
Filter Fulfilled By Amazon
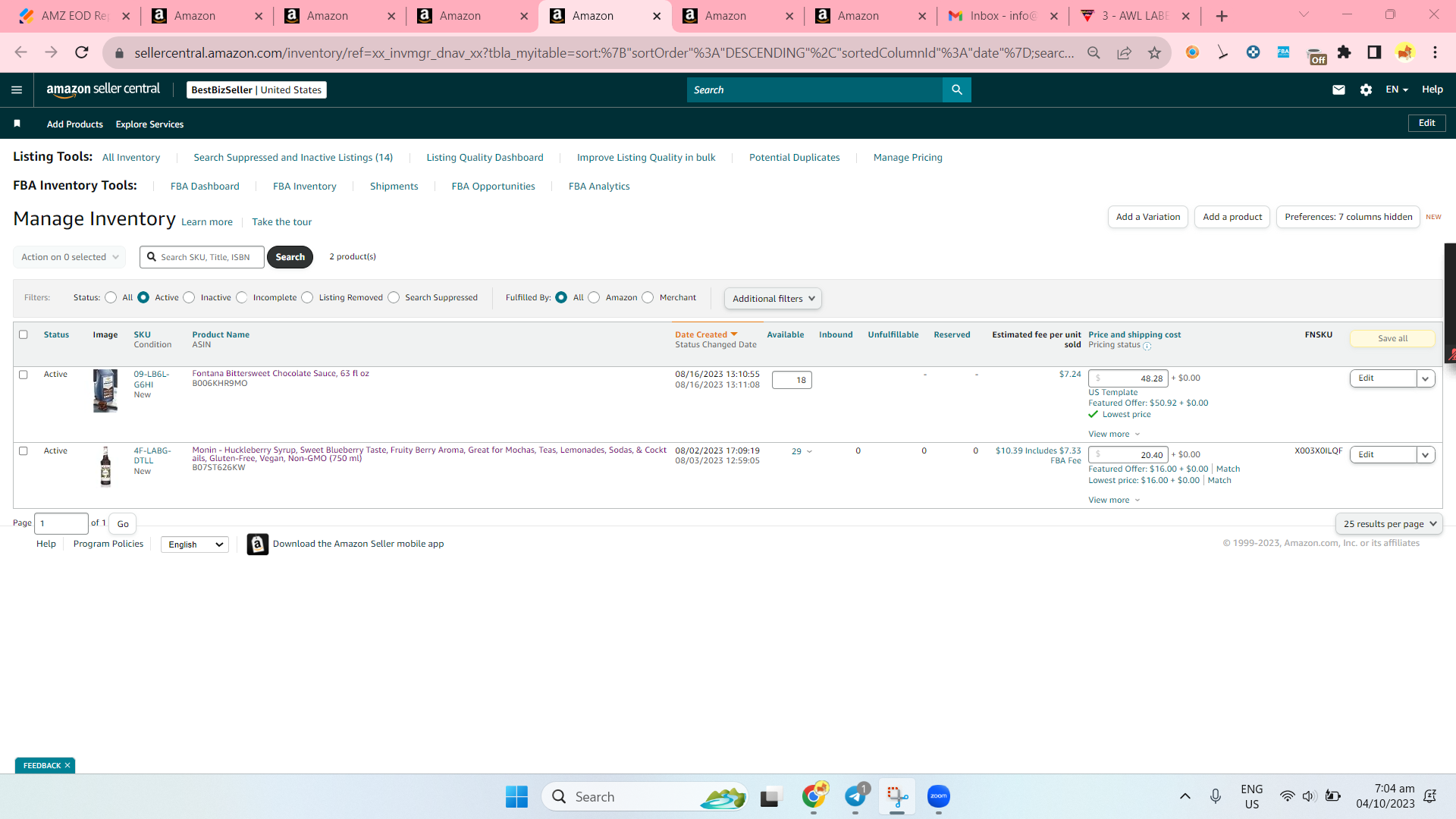click(x=594, y=297)
